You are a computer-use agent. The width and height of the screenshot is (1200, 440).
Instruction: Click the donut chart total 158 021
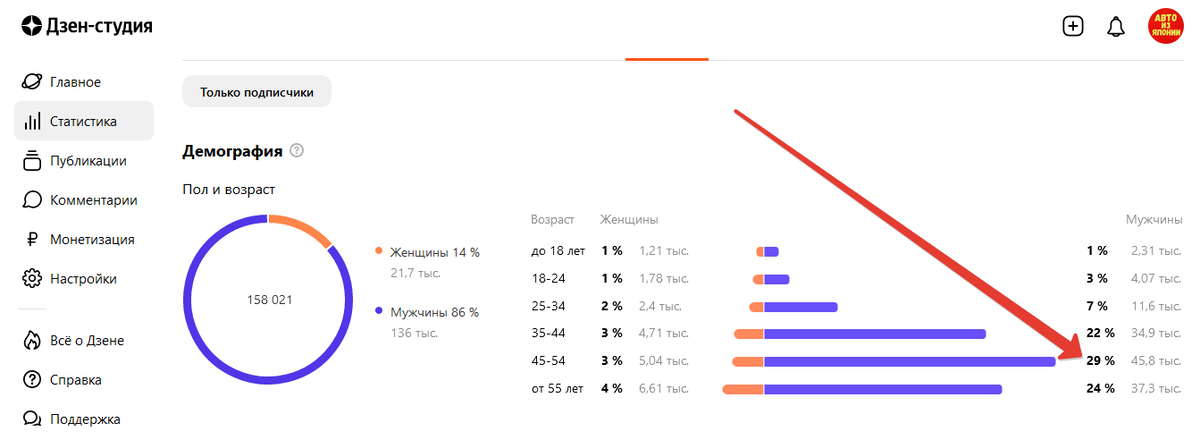point(269,300)
